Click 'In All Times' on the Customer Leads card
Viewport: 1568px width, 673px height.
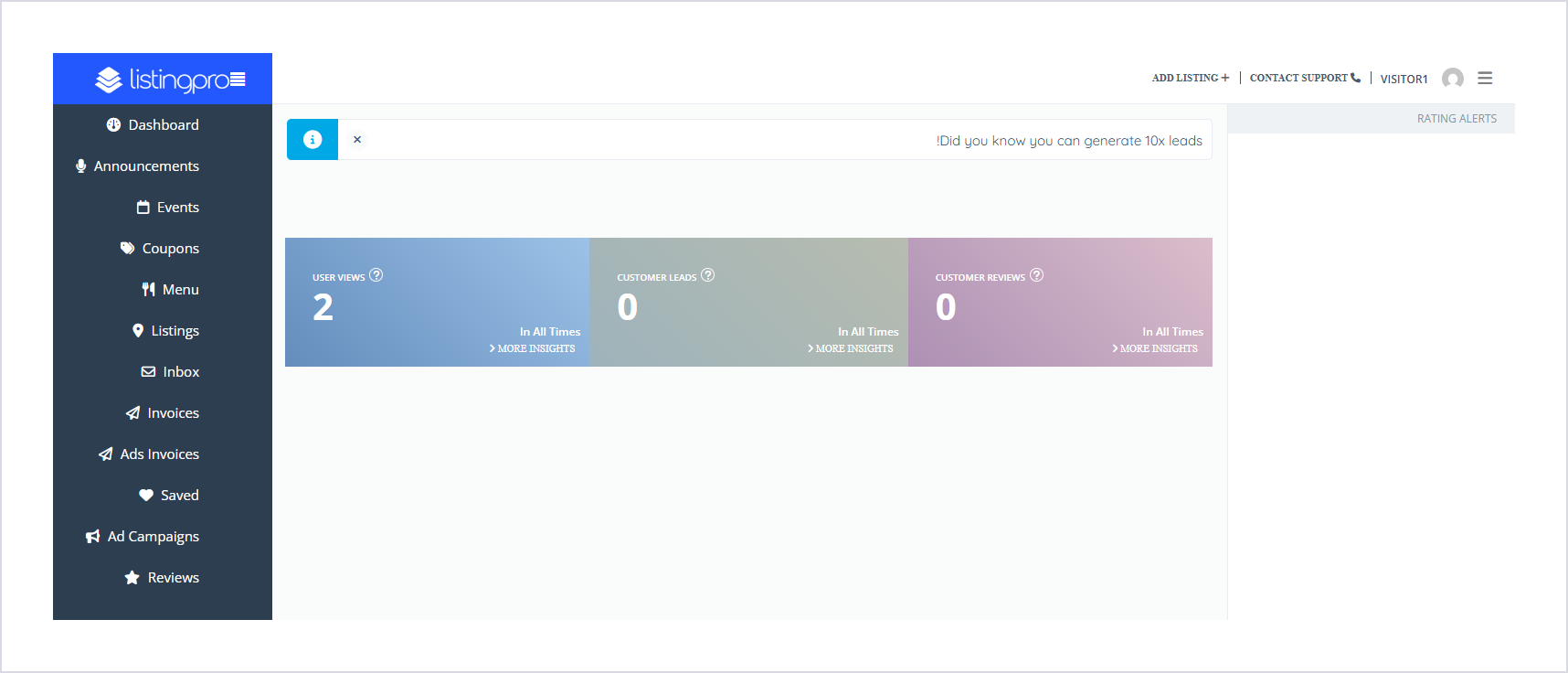point(868,332)
